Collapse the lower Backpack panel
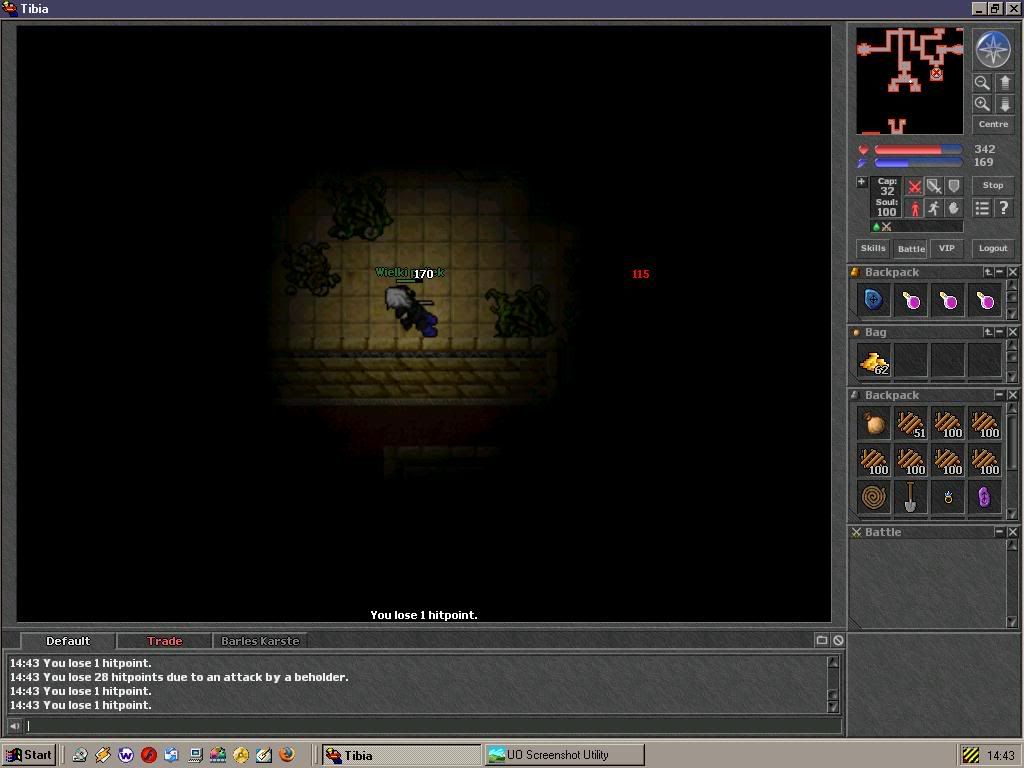The image size is (1024, 768). [999, 395]
